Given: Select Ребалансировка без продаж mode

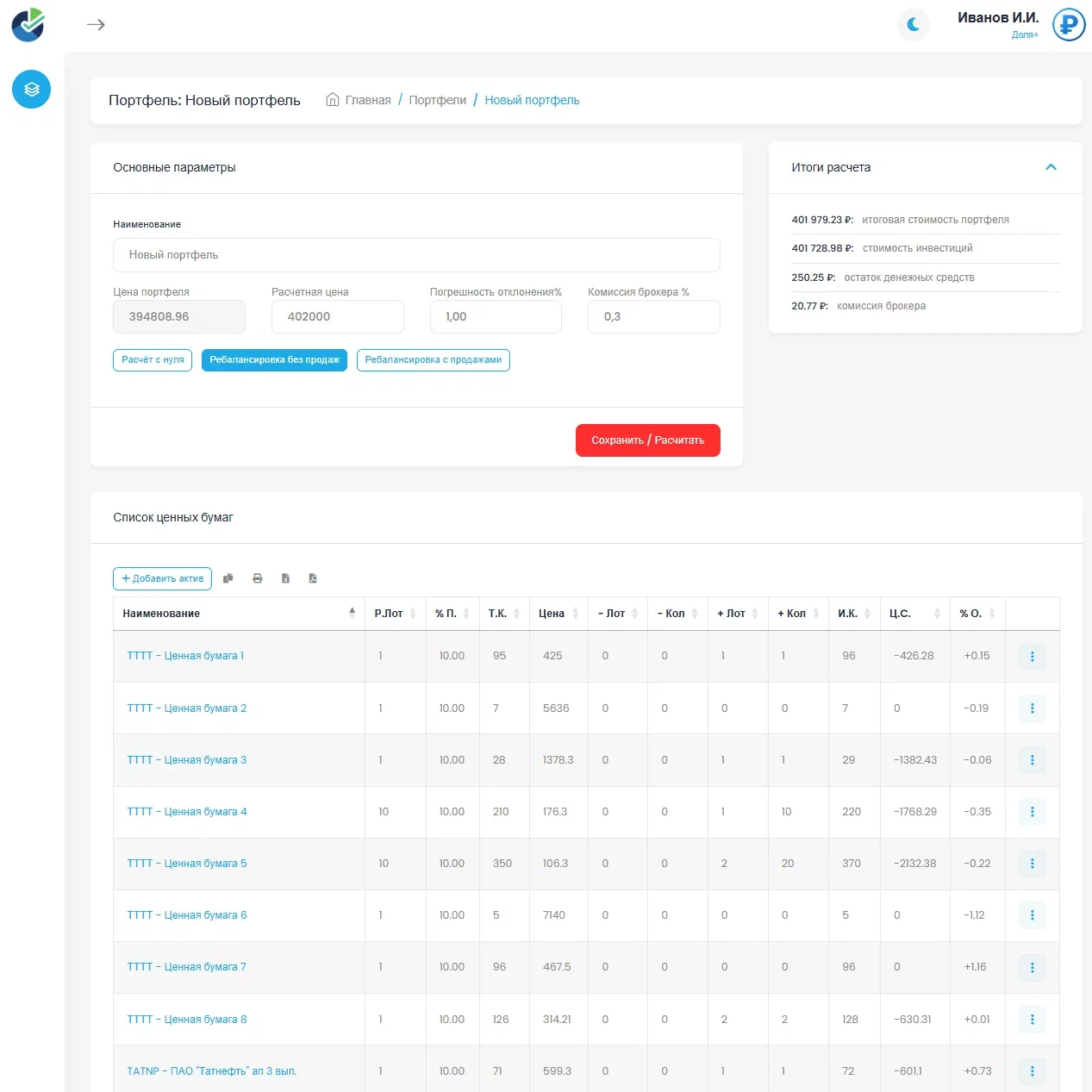Looking at the screenshot, I should click(x=274, y=360).
